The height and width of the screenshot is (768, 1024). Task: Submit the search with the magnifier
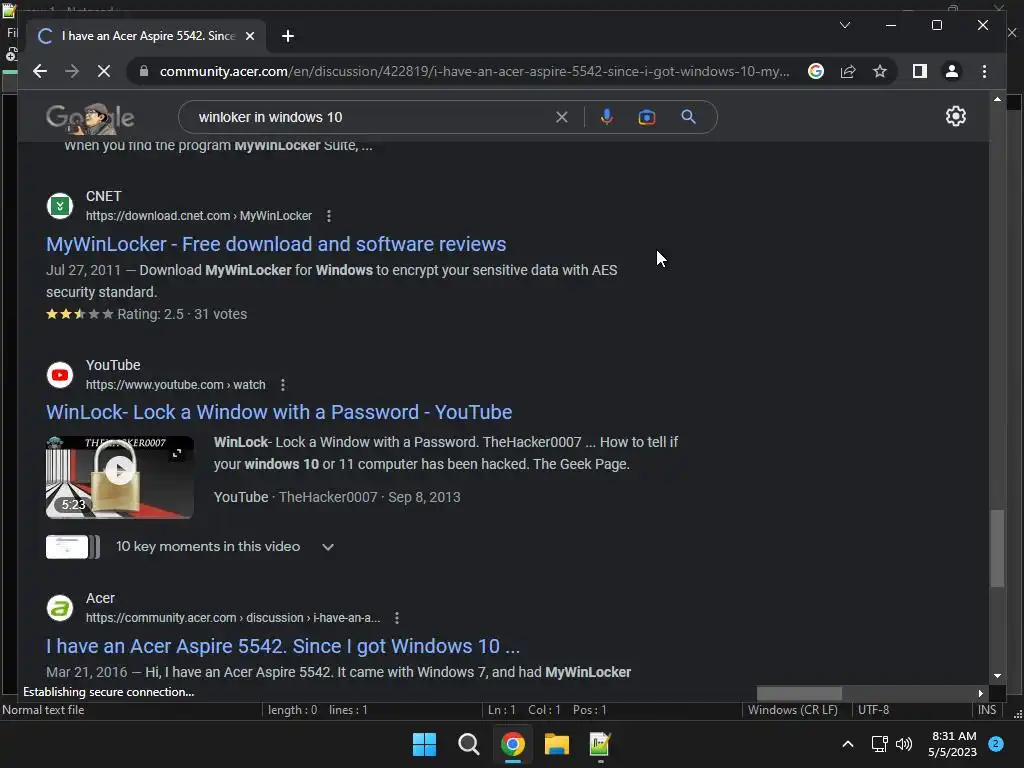(x=688, y=117)
